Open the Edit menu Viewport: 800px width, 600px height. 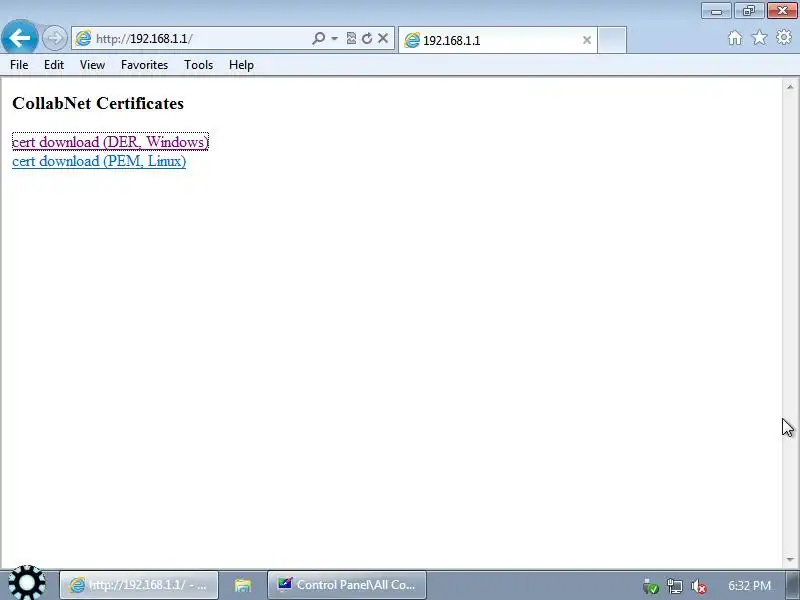coord(54,65)
